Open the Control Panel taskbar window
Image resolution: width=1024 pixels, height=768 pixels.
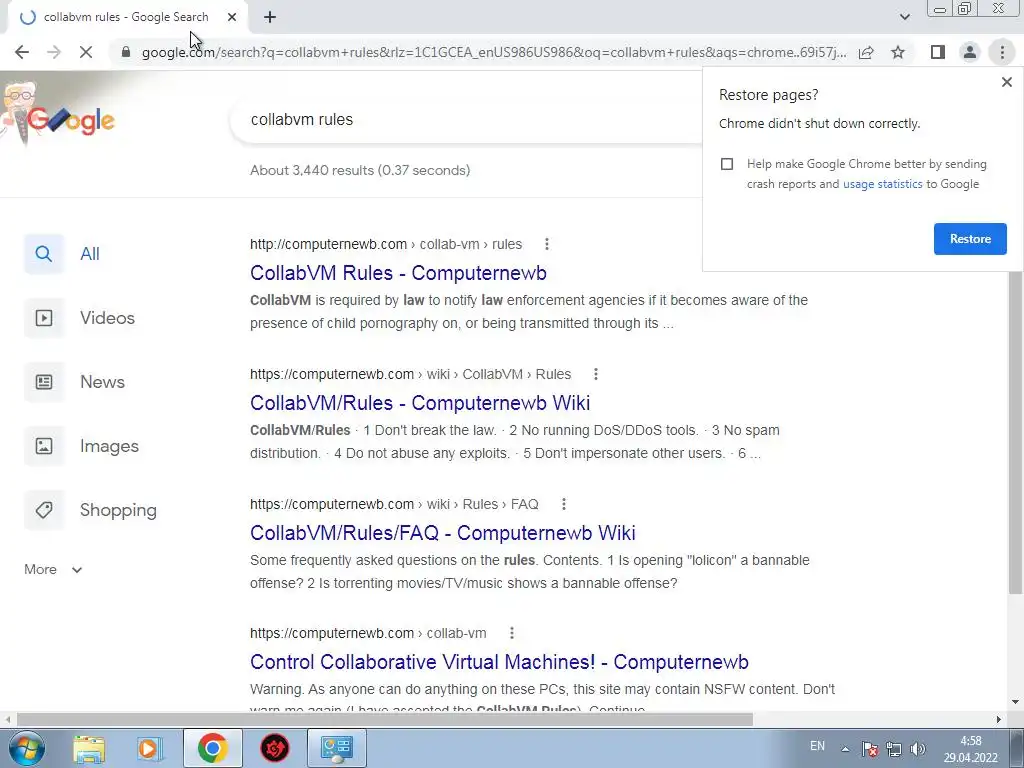click(x=337, y=748)
